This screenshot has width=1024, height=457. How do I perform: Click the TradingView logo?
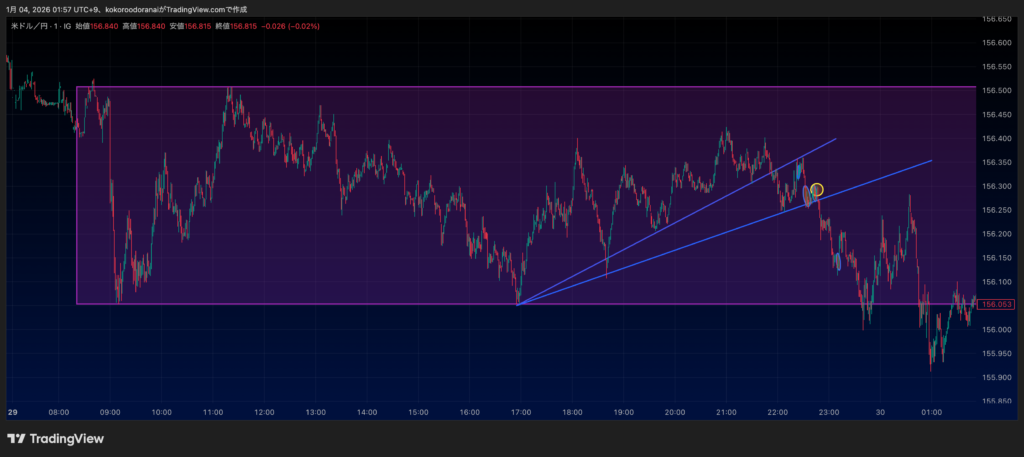(55, 438)
